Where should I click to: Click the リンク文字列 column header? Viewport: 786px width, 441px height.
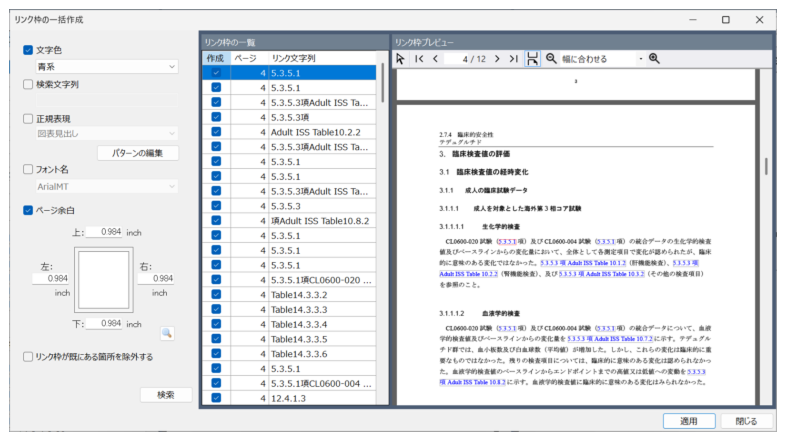click(300, 58)
